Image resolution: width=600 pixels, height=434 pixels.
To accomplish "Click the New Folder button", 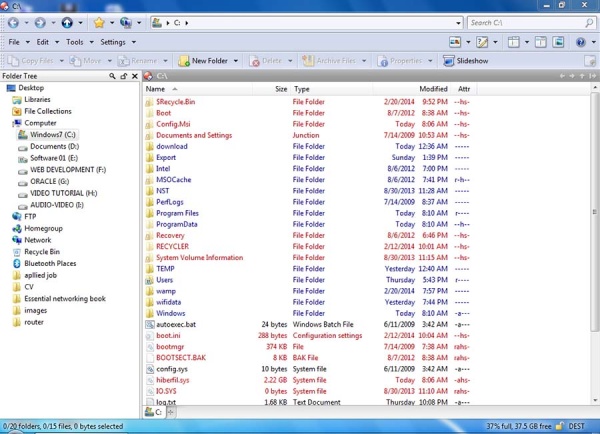I will 208,61.
